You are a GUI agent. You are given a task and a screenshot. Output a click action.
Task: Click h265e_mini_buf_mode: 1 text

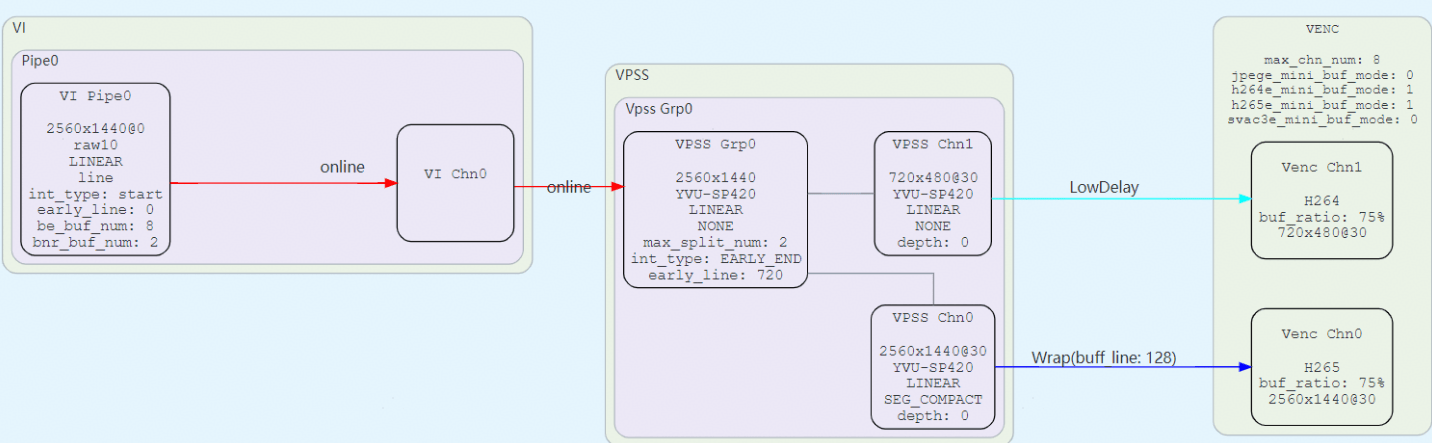(x=1321, y=105)
